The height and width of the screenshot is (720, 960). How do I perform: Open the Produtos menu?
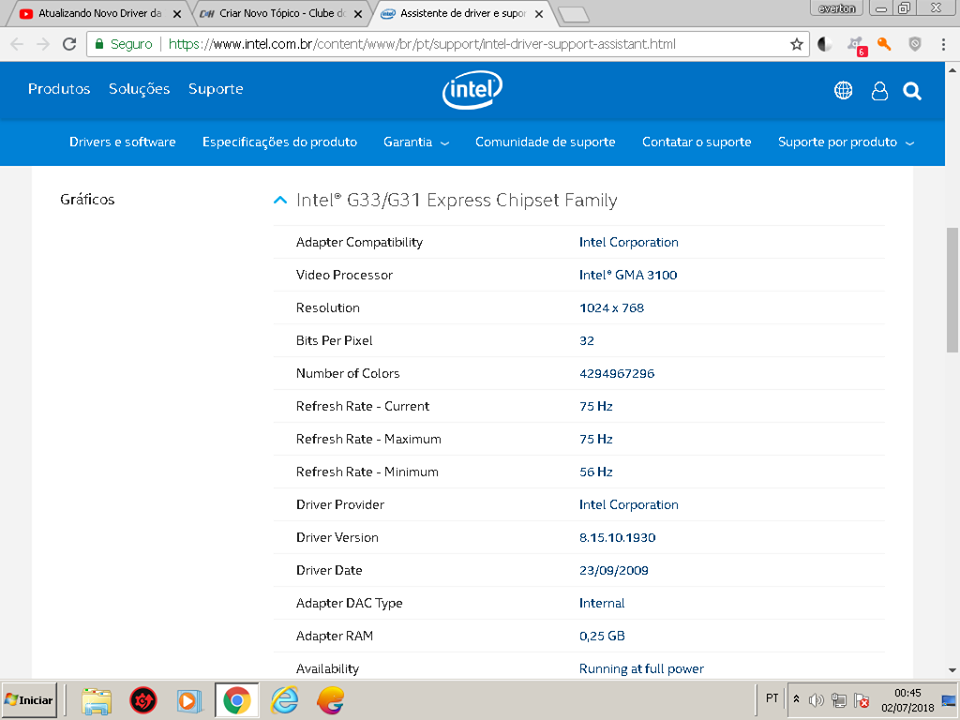(59, 89)
